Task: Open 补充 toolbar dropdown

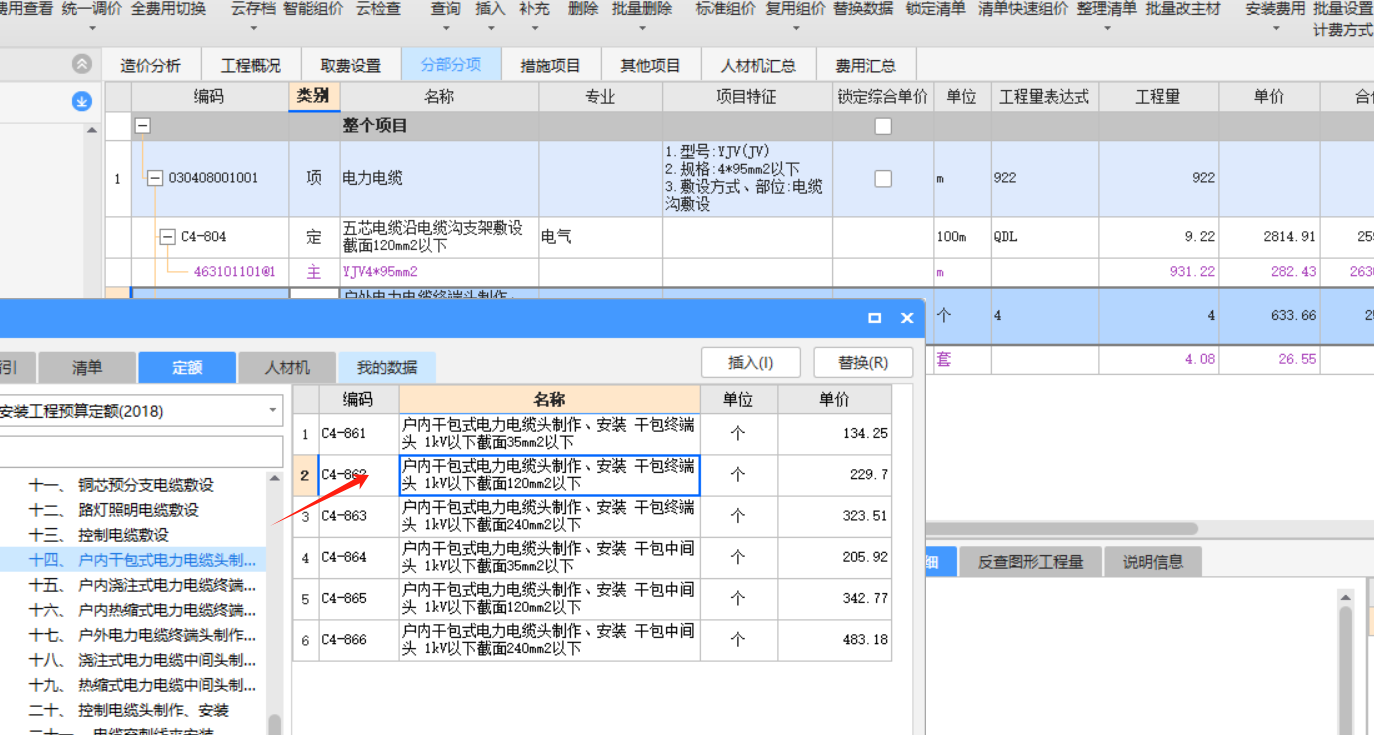Action: 534,17
